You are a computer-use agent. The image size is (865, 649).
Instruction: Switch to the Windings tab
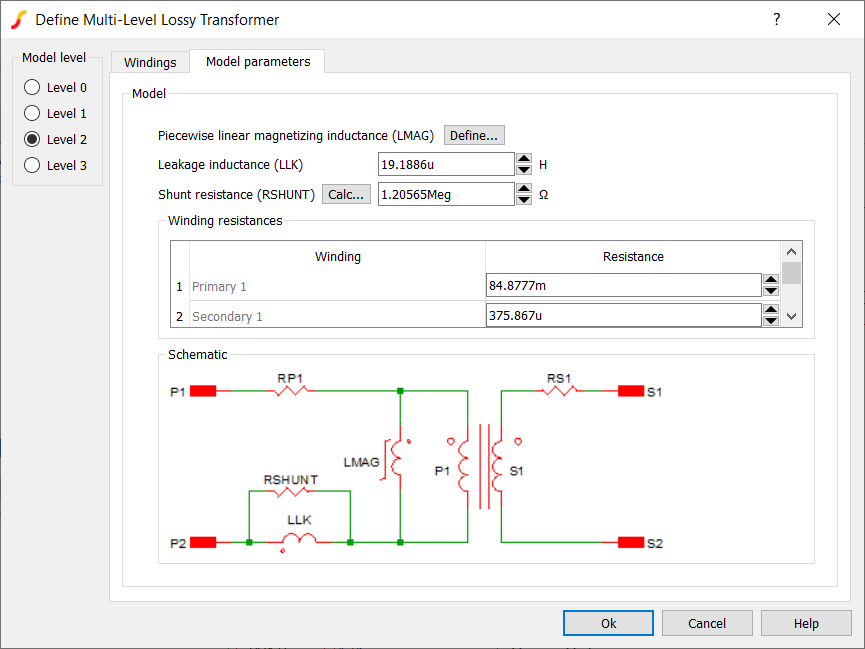point(150,62)
